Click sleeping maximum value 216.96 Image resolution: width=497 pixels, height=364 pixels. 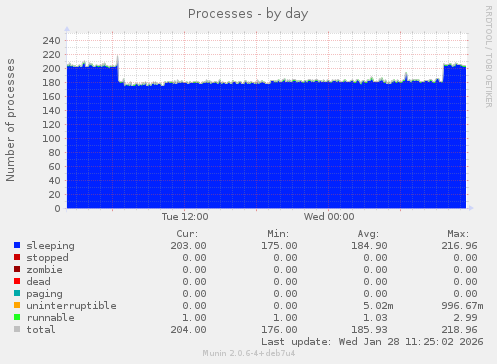point(459,246)
